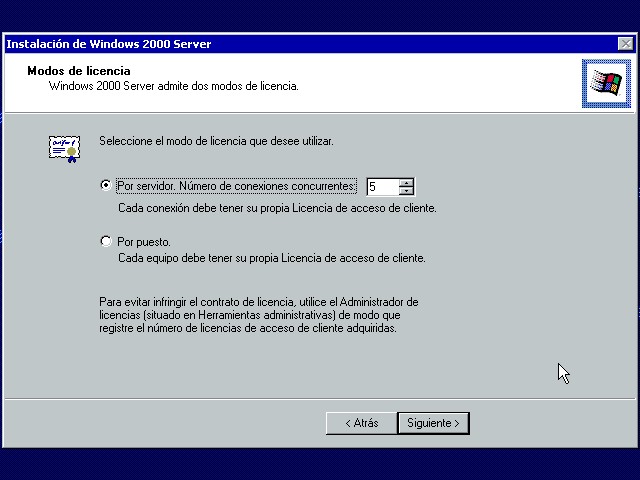This screenshot has height=480, width=640.
Task: Increase concurrent connections with the up arrow
Action: (406, 182)
